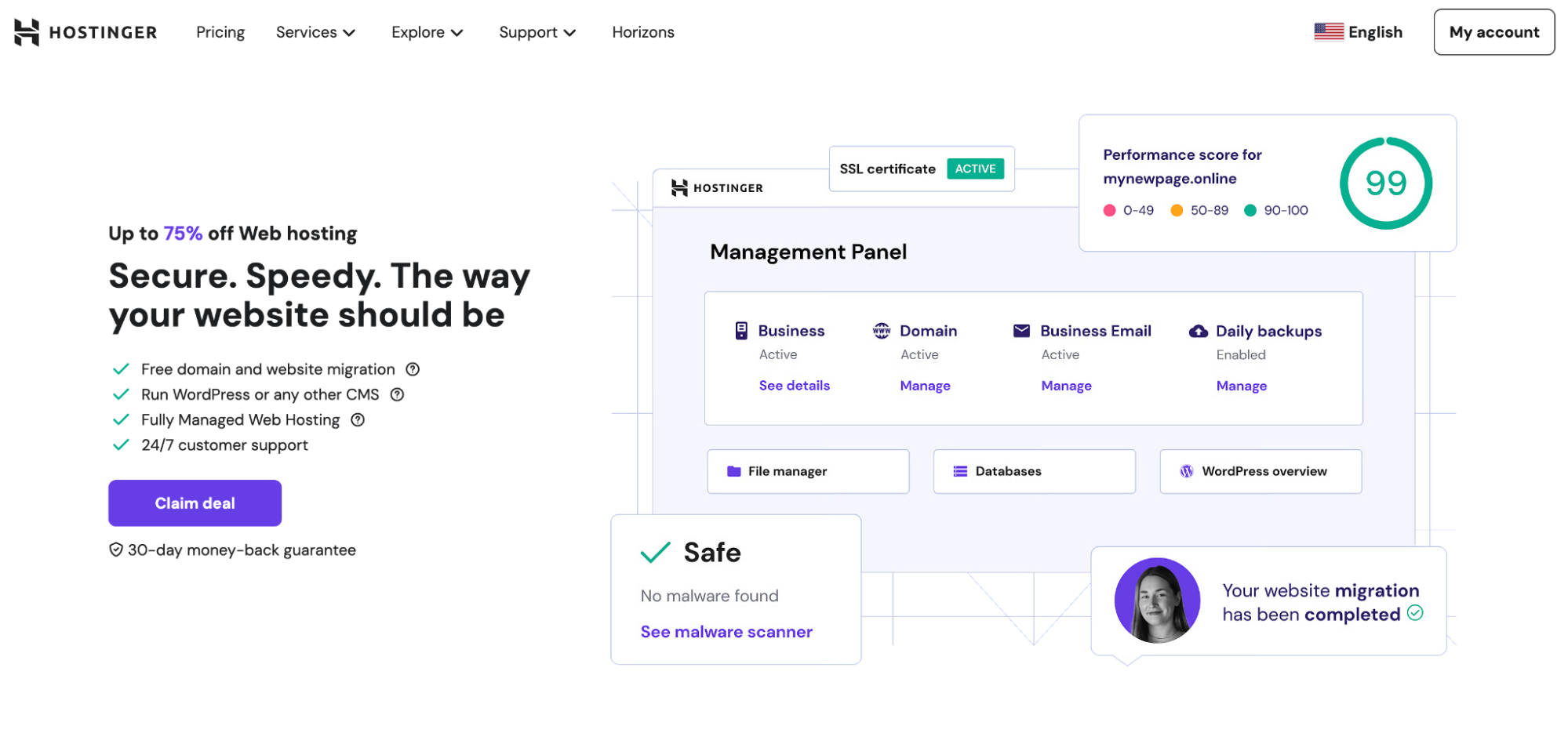Open the See malware scanner link
Viewport: 1568px width, 733px height.
(726, 632)
